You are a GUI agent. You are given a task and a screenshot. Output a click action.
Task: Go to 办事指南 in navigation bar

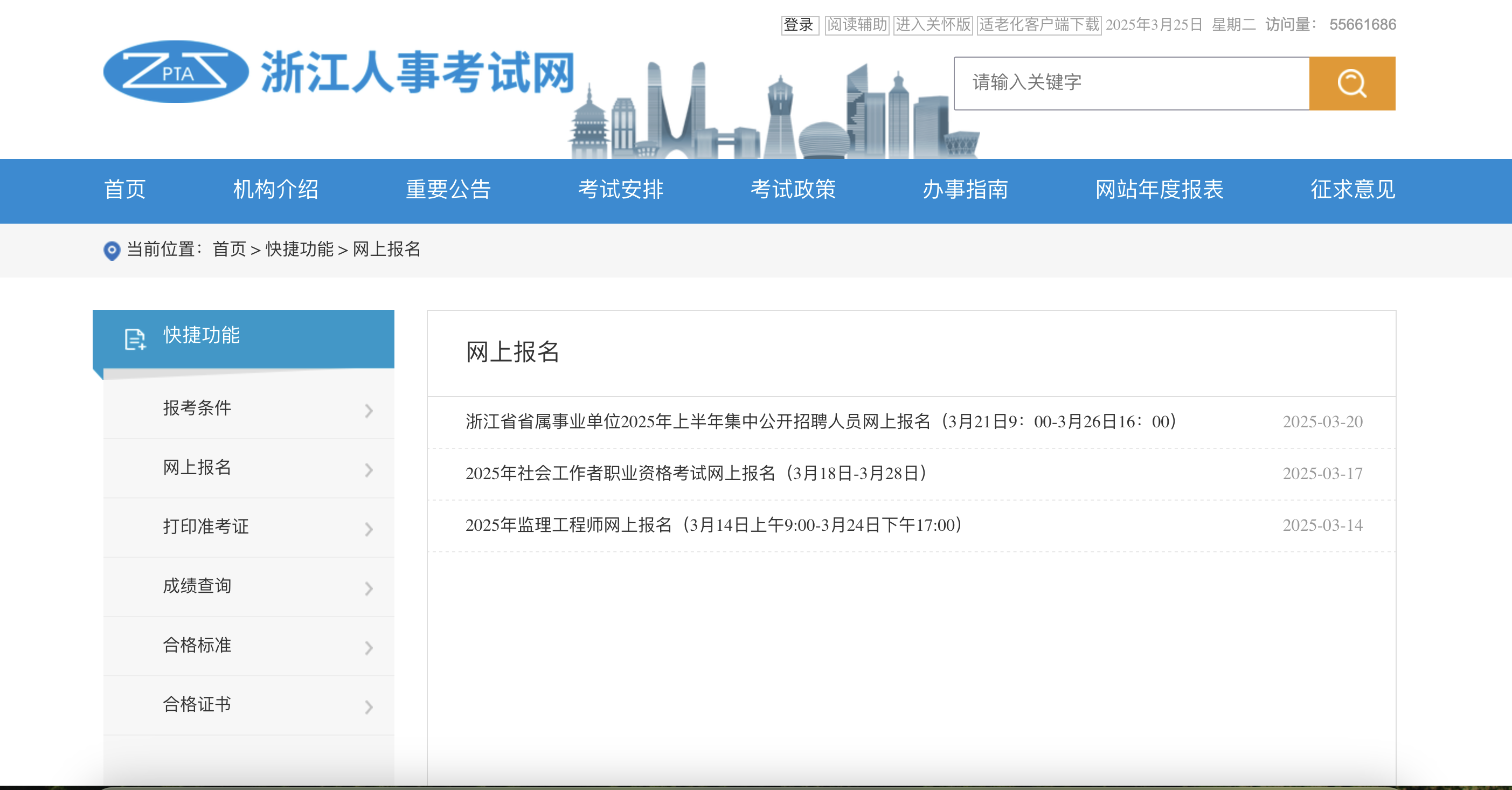click(x=965, y=190)
